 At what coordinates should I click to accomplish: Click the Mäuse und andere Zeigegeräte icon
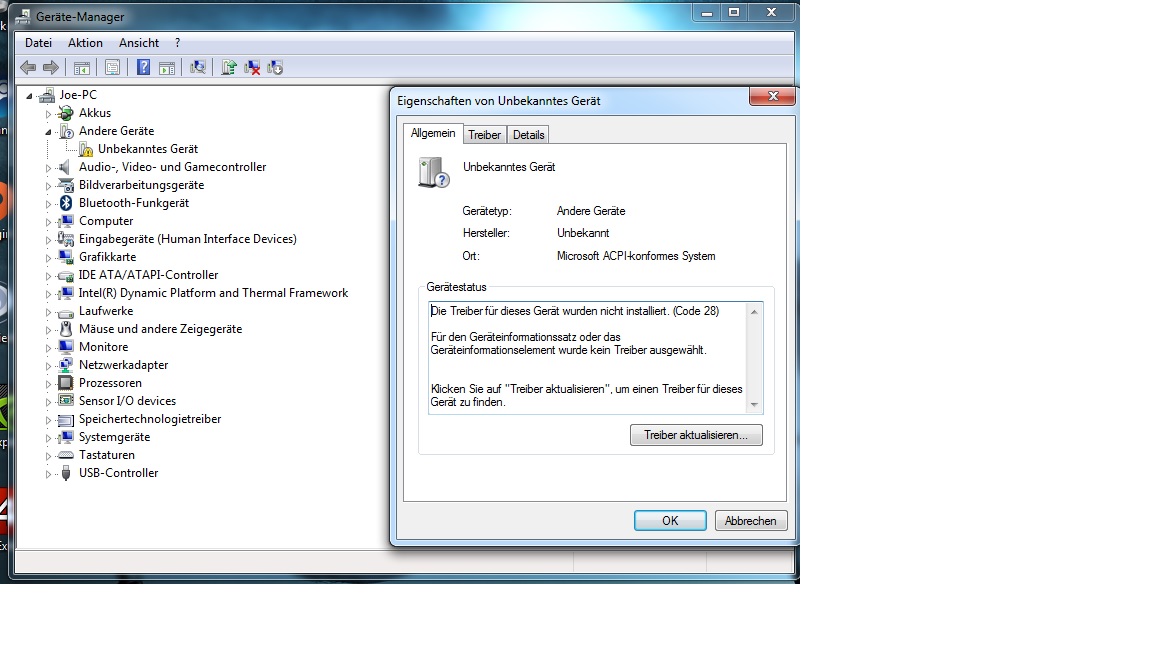pos(66,329)
